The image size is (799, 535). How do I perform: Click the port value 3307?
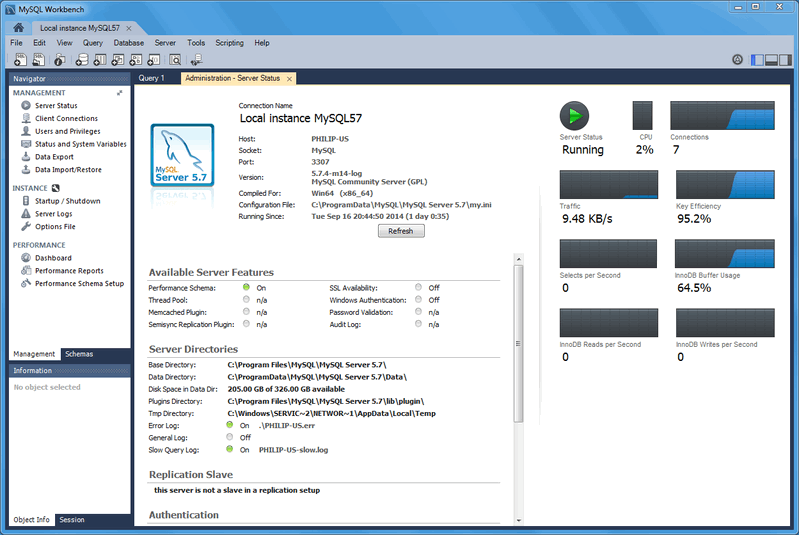tap(320, 162)
